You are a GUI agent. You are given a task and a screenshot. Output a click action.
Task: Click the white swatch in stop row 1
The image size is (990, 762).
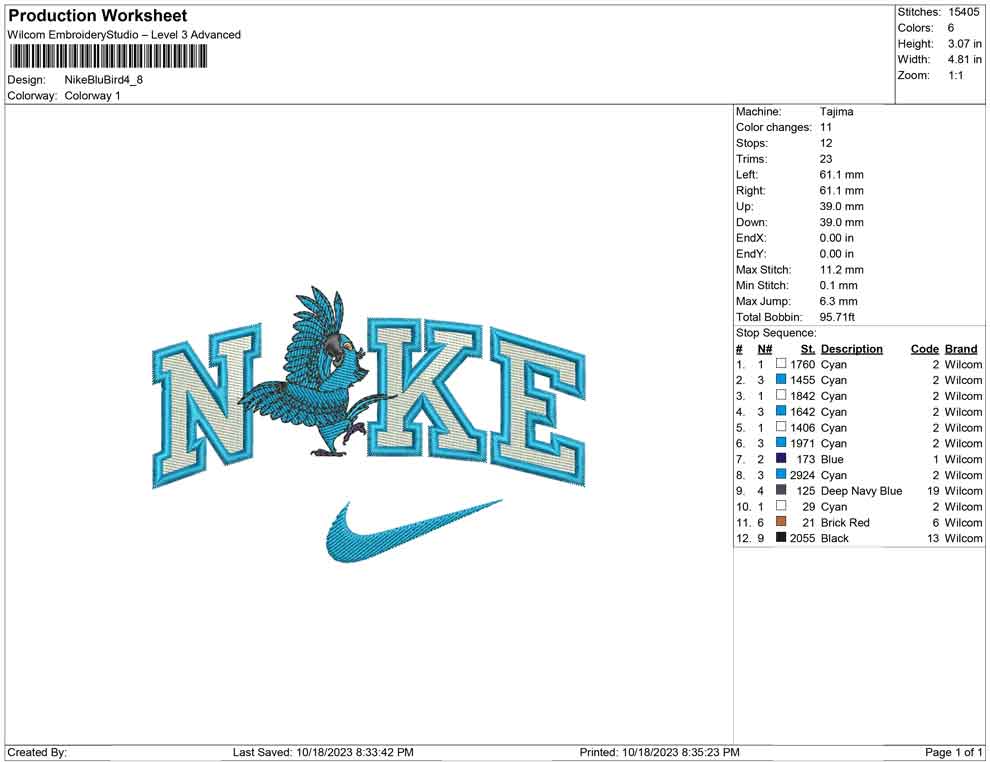[x=781, y=364]
